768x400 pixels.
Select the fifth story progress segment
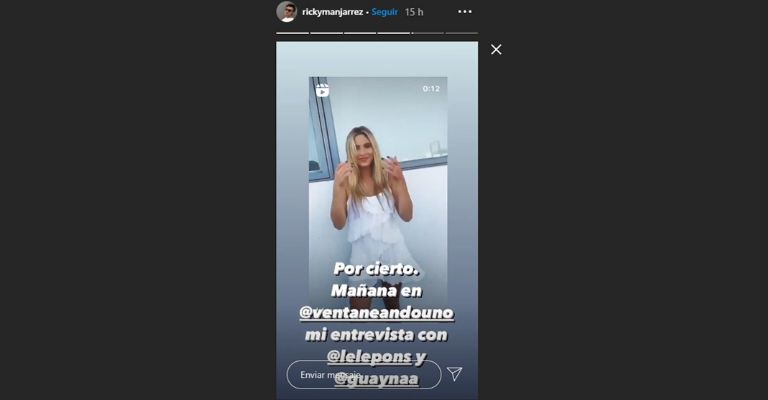tap(428, 33)
